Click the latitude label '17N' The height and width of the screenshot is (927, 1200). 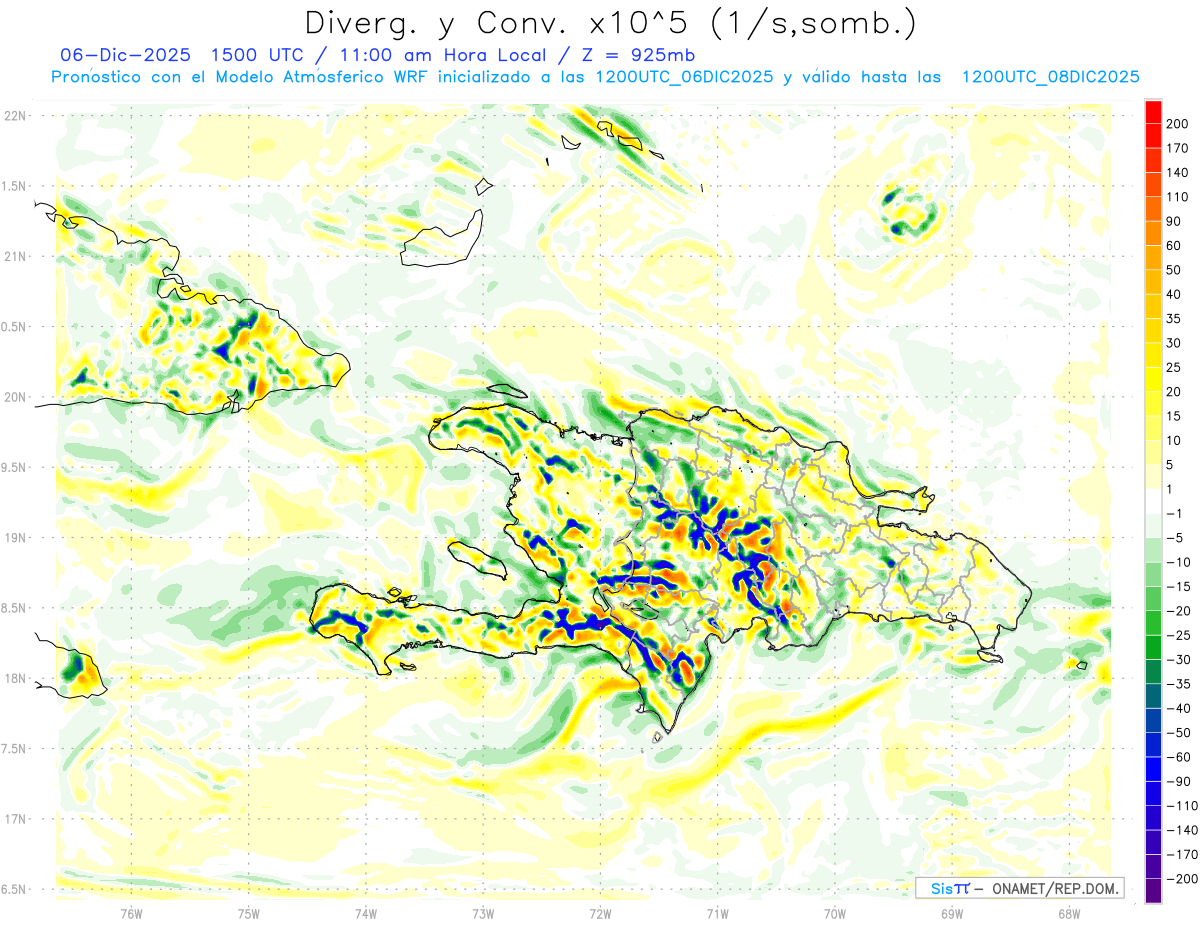(15, 819)
